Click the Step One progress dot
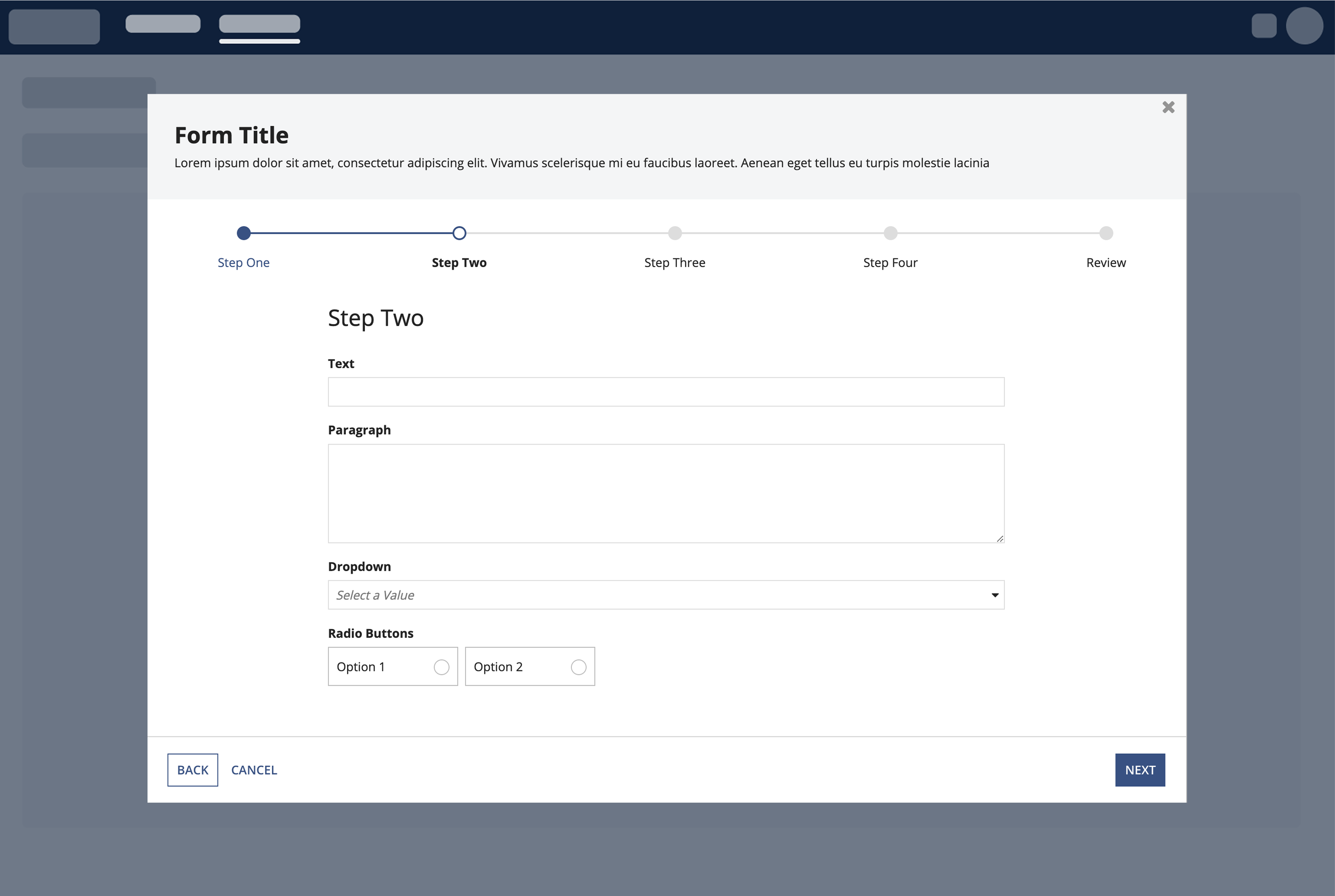Viewport: 1335px width, 896px height. coord(243,233)
